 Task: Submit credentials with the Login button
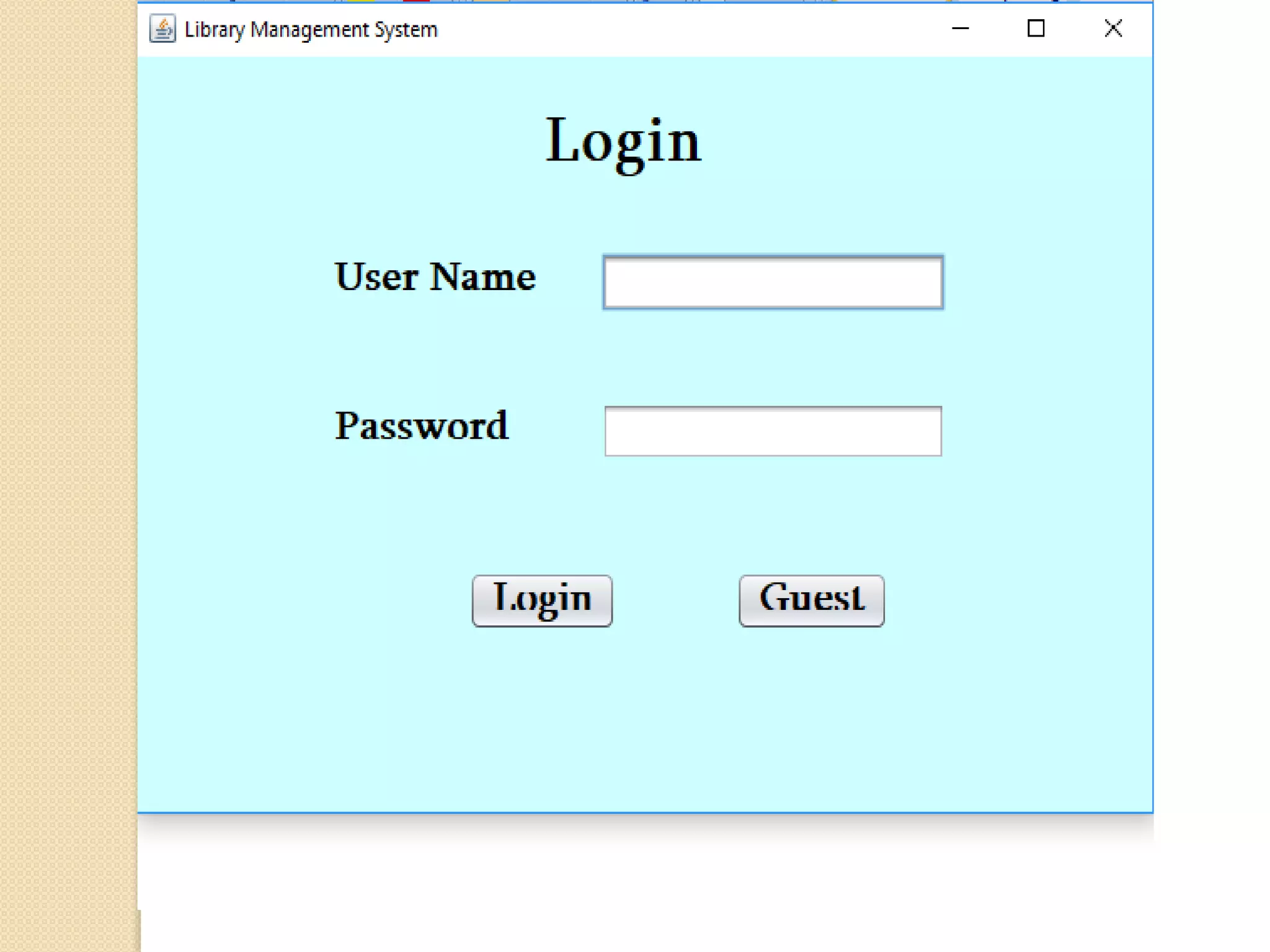point(542,601)
